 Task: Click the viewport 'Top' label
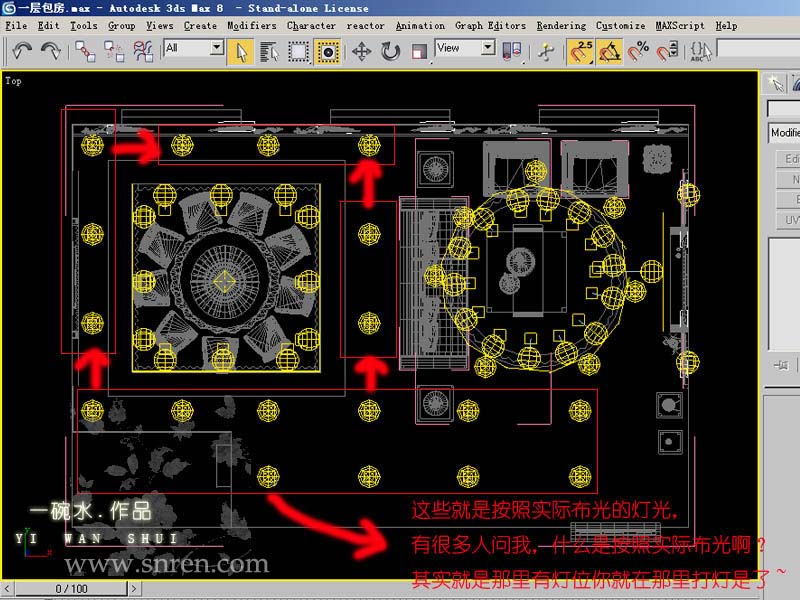[13, 81]
